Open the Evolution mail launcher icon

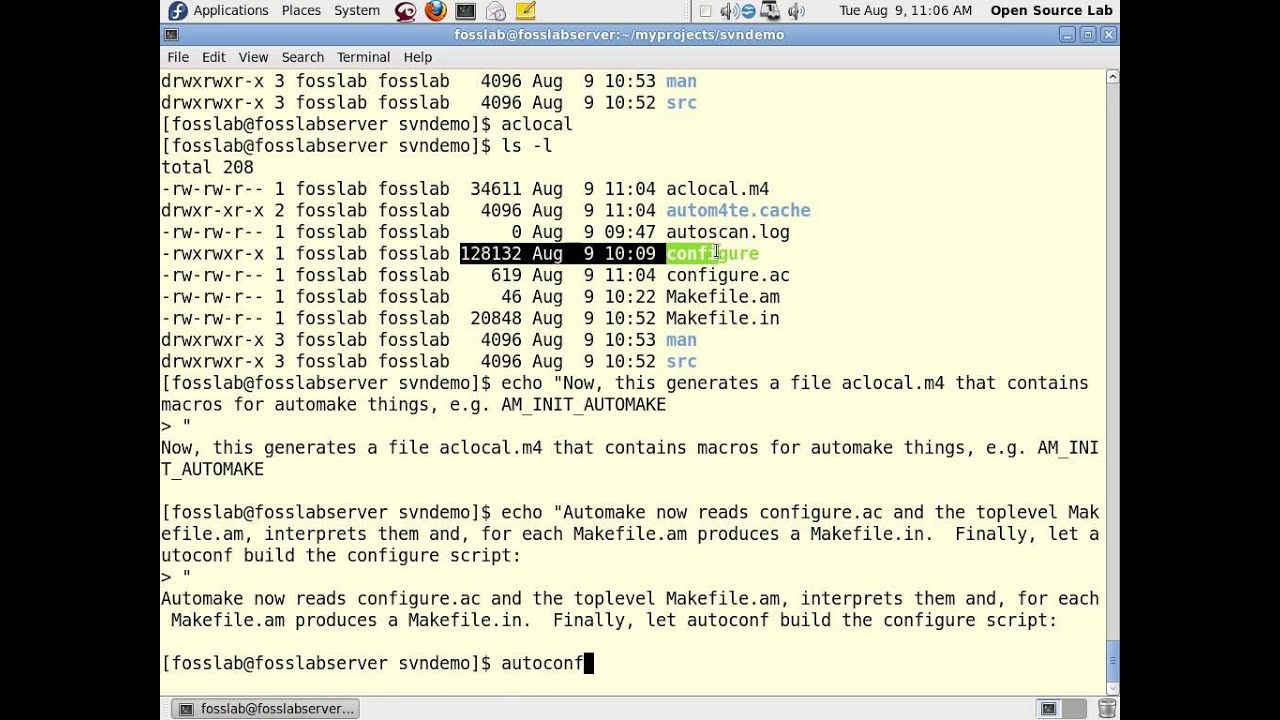496,11
